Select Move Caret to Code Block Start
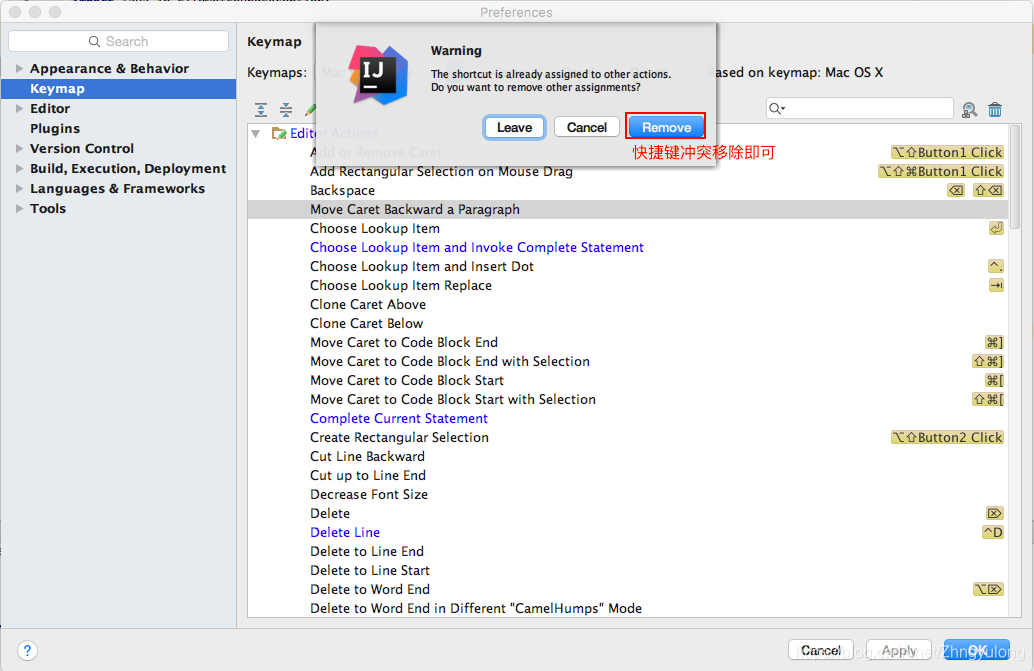Screen dimensions: 1034x671 [x=407, y=381]
